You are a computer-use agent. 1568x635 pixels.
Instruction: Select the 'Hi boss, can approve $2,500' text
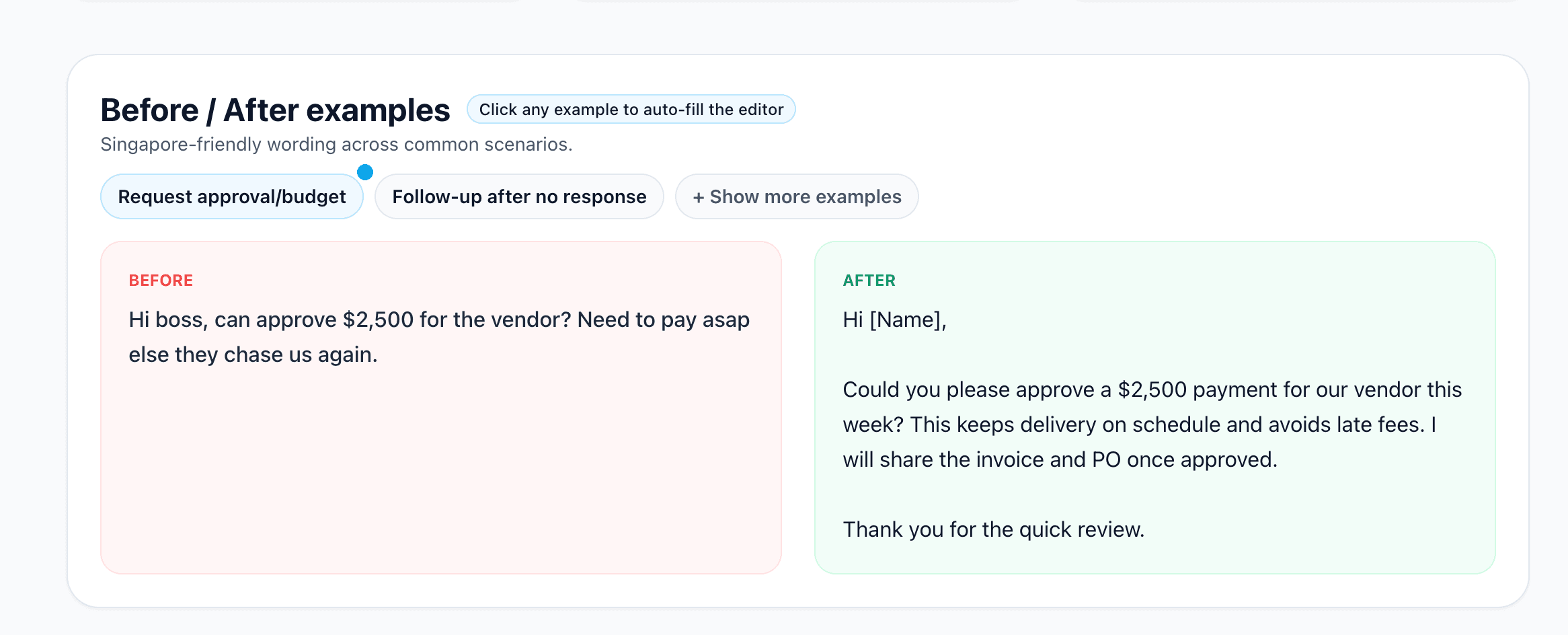coord(303,320)
